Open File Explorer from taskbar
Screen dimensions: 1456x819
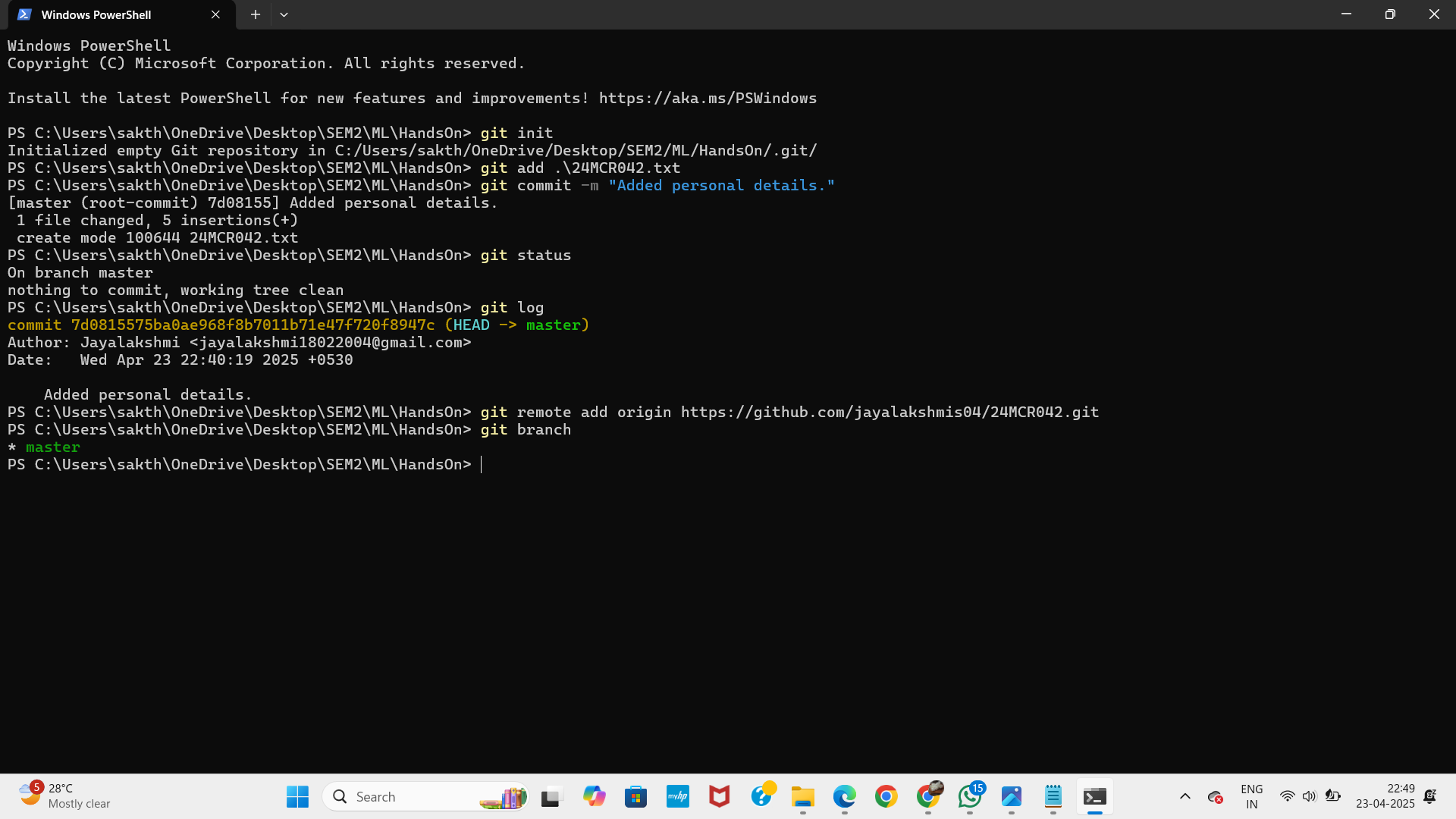click(802, 796)
